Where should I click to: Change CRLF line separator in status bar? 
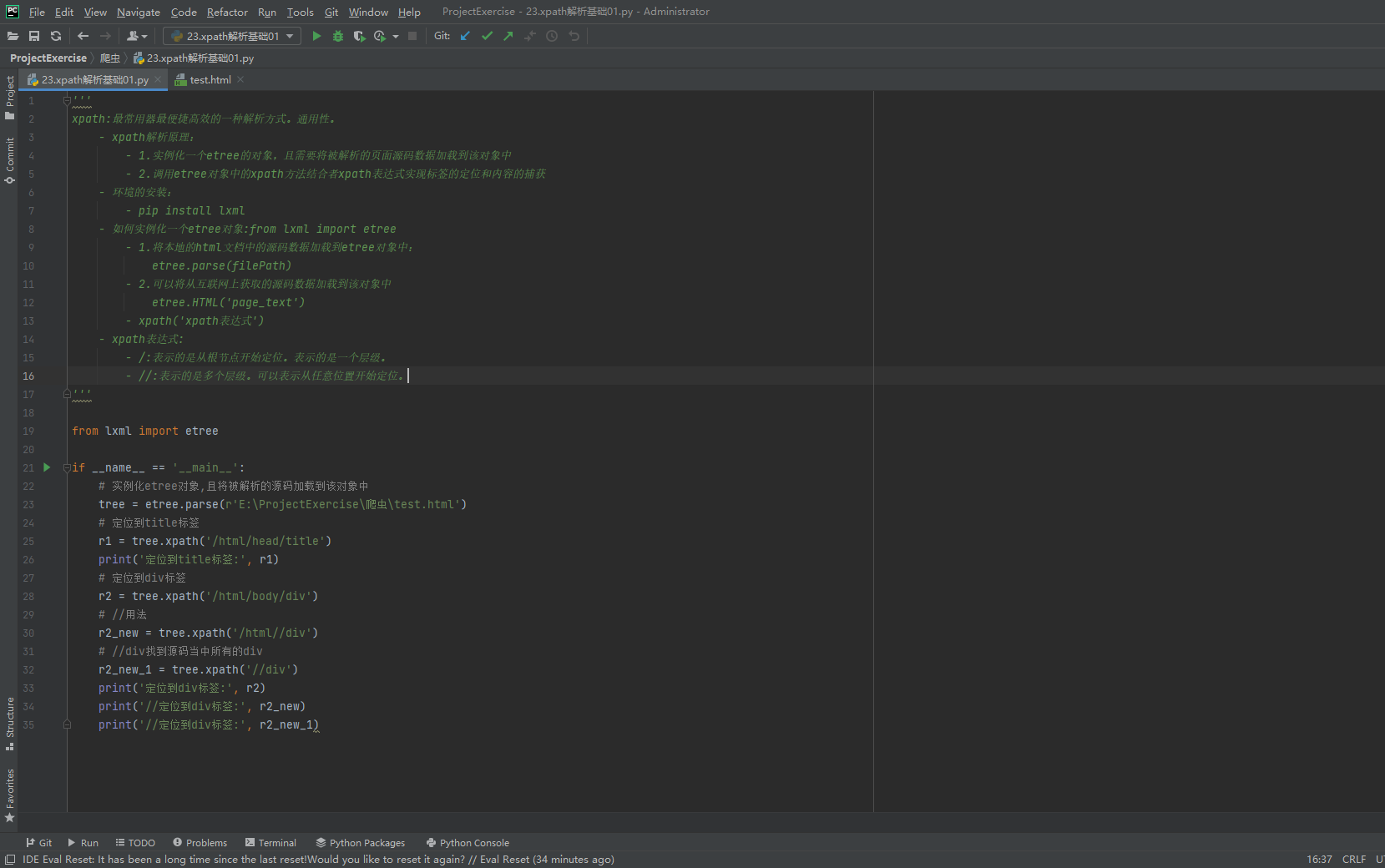pos(1353,860)
